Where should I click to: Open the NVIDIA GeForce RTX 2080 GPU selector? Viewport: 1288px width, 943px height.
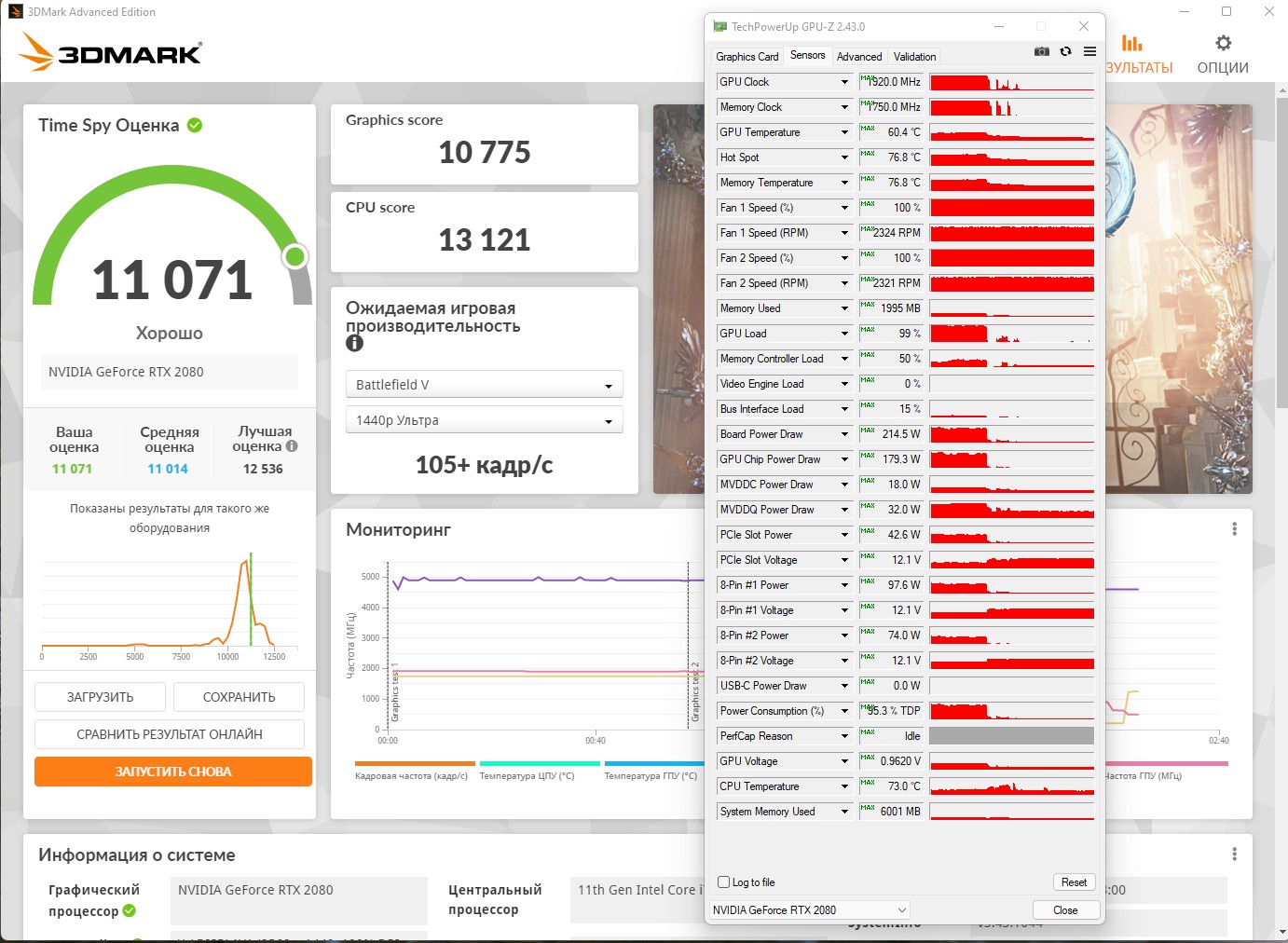809,910
